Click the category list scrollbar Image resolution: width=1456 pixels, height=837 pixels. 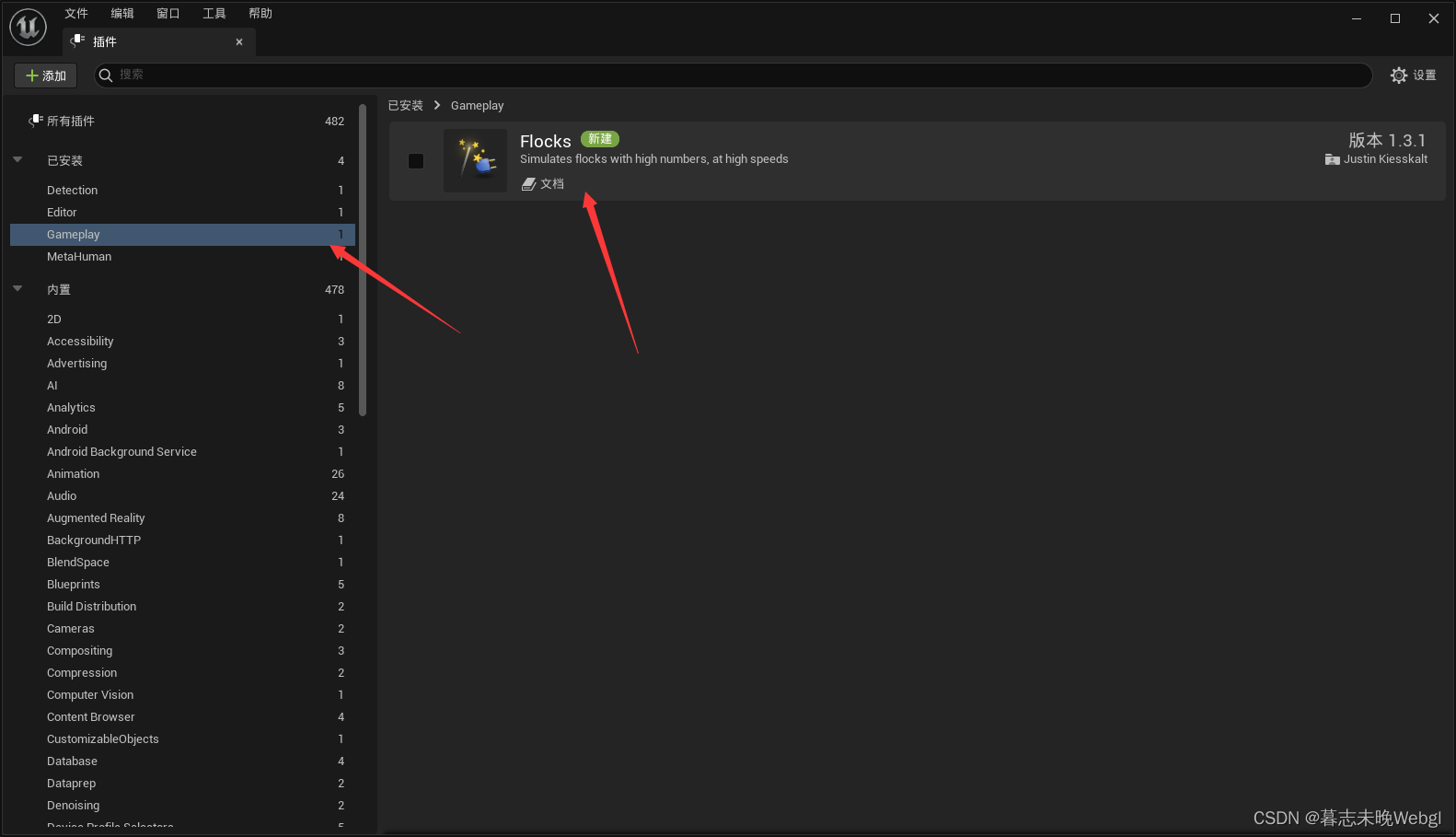pyautogui.click(x=363, y=260)
